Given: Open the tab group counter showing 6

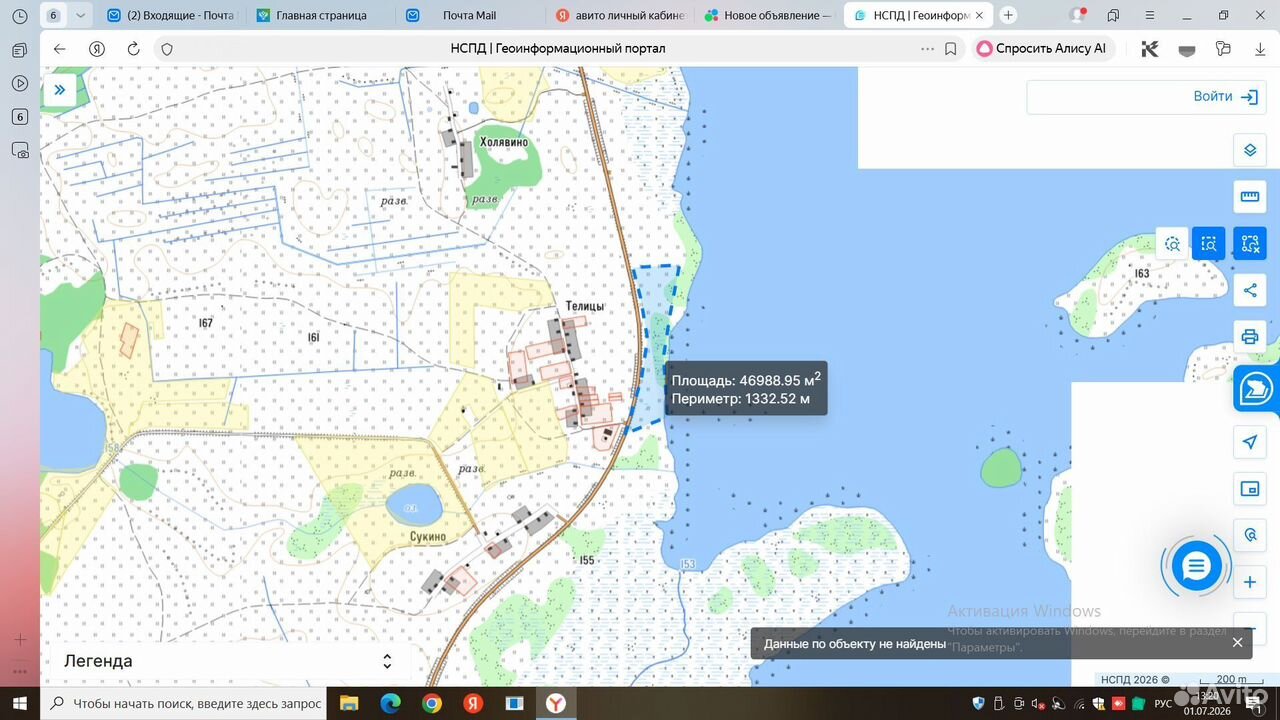Looking at the screenshot, I should (x=53, y=15).
